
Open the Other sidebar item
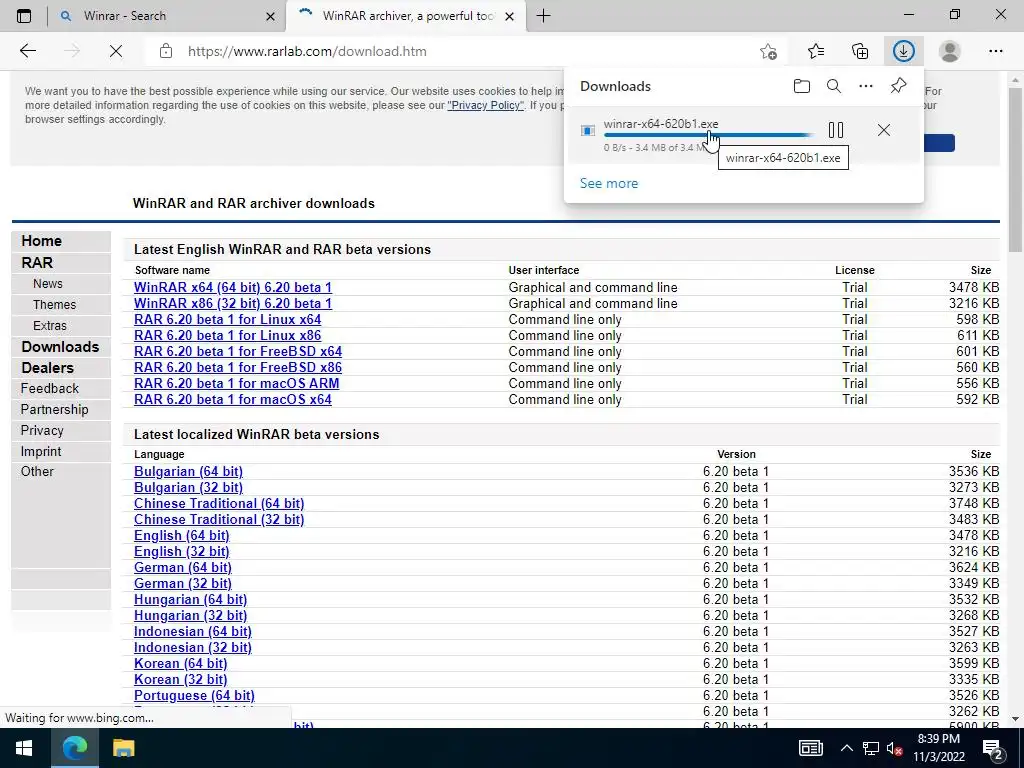[37, 472]
